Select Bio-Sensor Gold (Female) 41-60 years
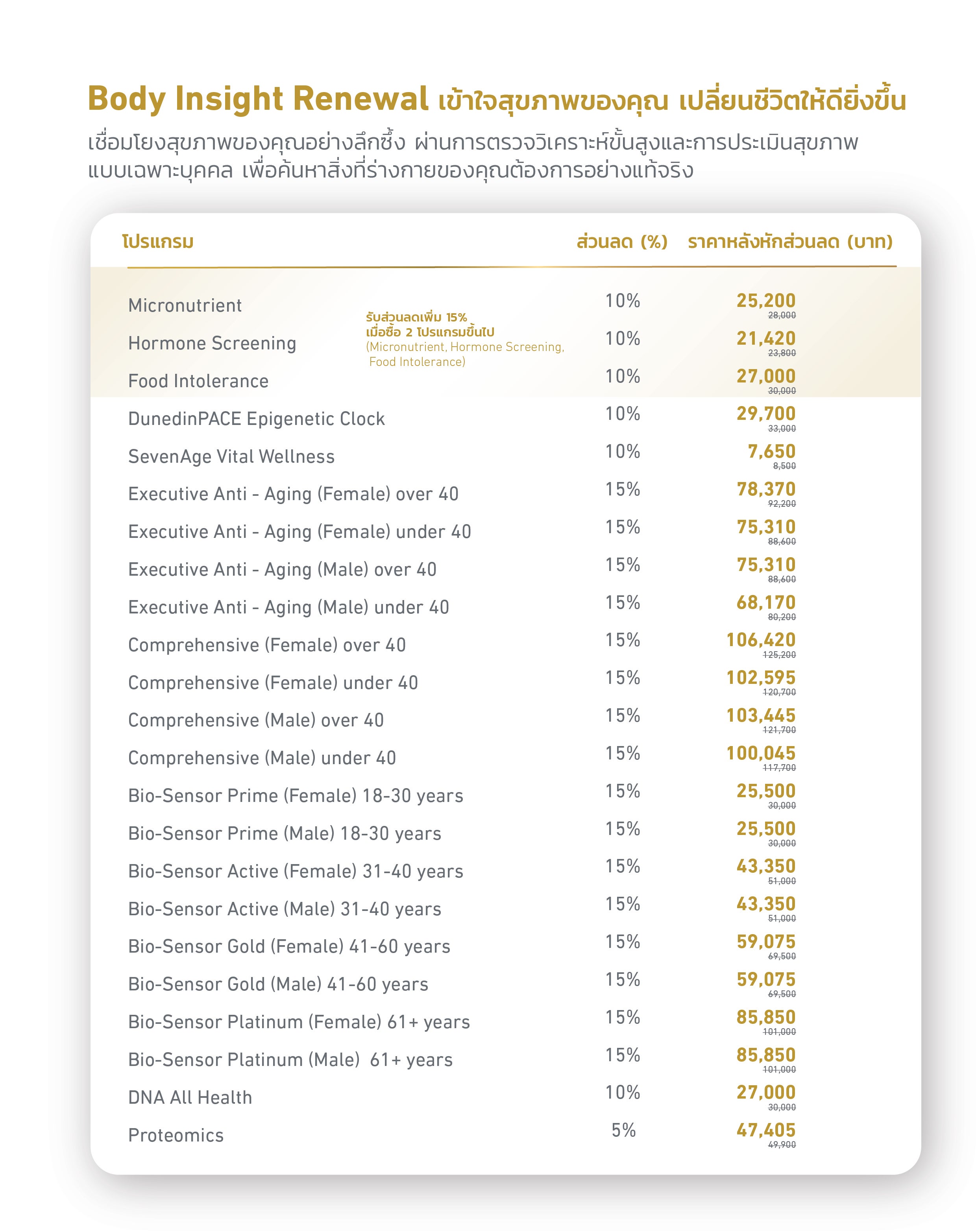Image resolution: width=976 pixels, height=1232 pixels. 289,947
